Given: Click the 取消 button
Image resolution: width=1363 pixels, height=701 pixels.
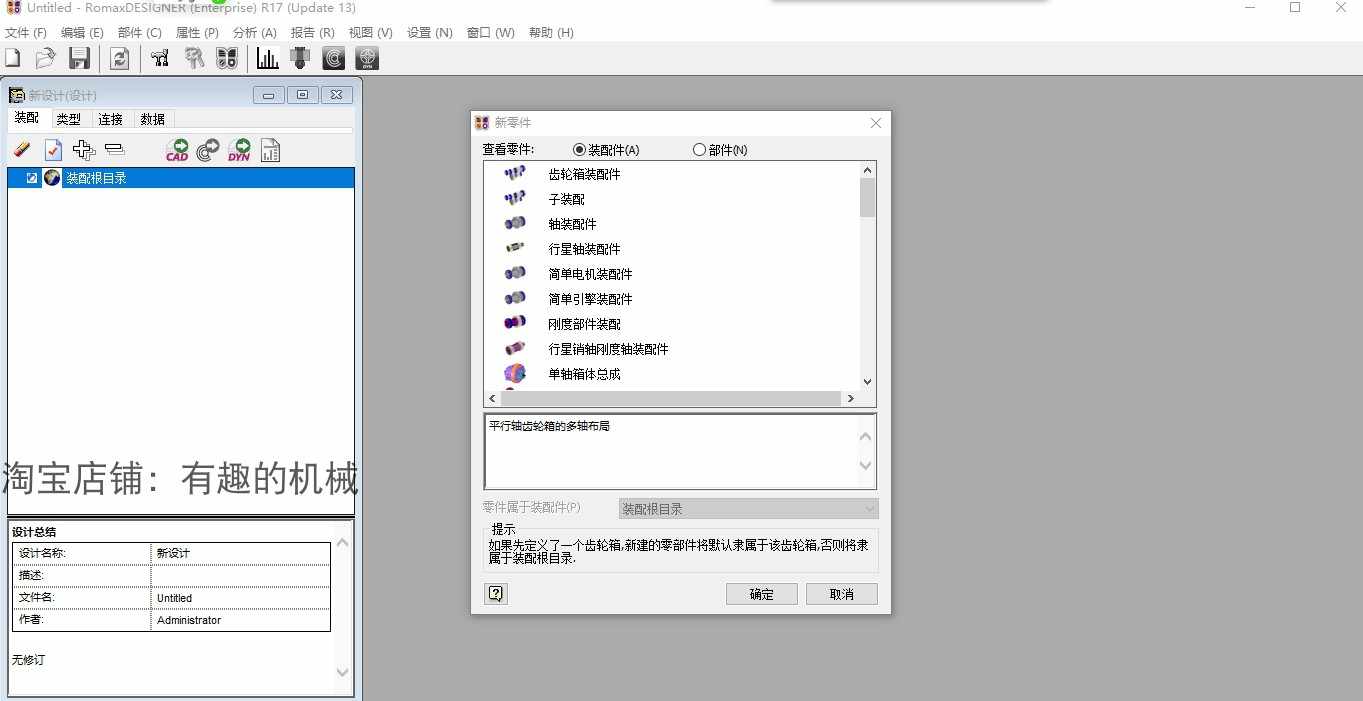Looking at the screenshot, I should [842, 594].
